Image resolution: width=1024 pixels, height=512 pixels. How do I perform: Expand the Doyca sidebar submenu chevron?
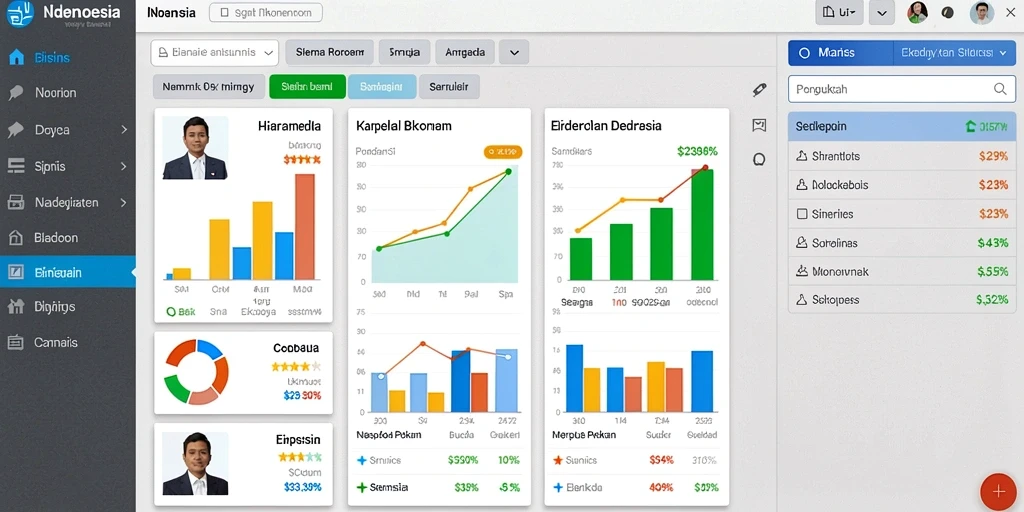124,130
